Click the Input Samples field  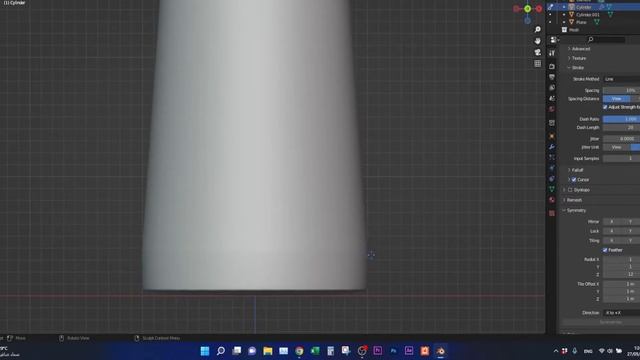621,158
